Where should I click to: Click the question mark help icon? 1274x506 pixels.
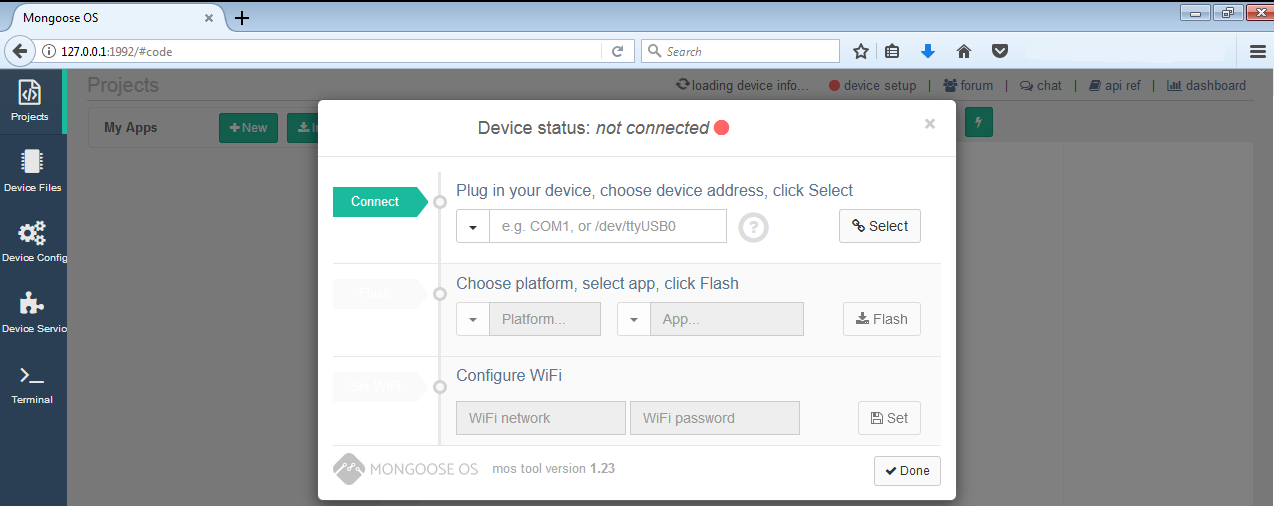point(753,227)
